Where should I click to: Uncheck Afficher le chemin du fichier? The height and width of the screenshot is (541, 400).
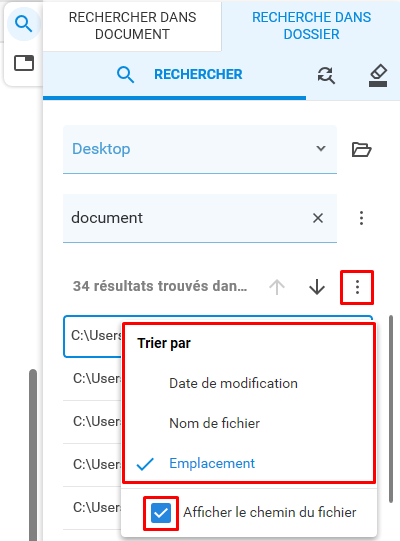(x=161, y=513)
